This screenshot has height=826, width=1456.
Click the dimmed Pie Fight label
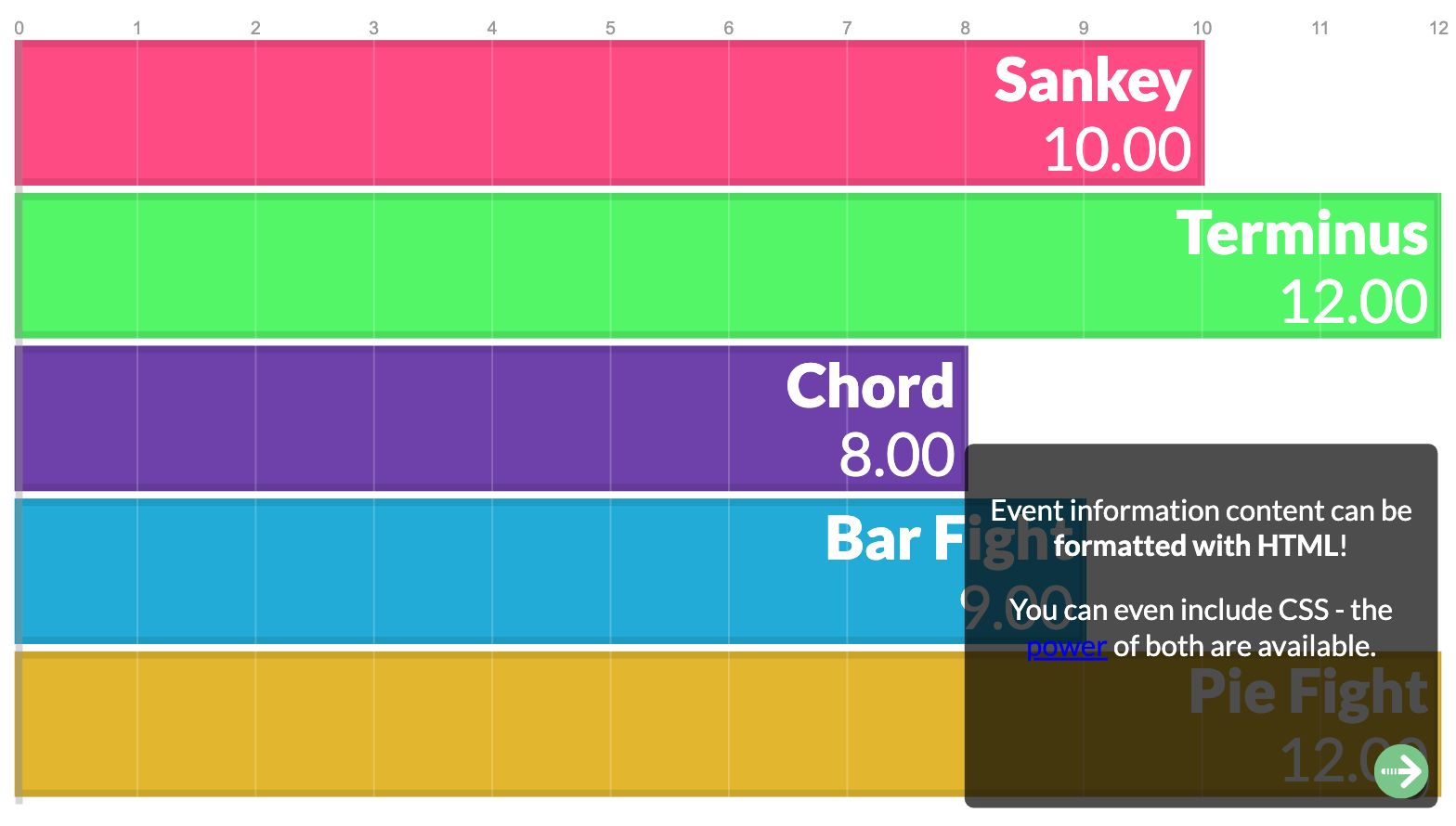(x=1307, y=692)
